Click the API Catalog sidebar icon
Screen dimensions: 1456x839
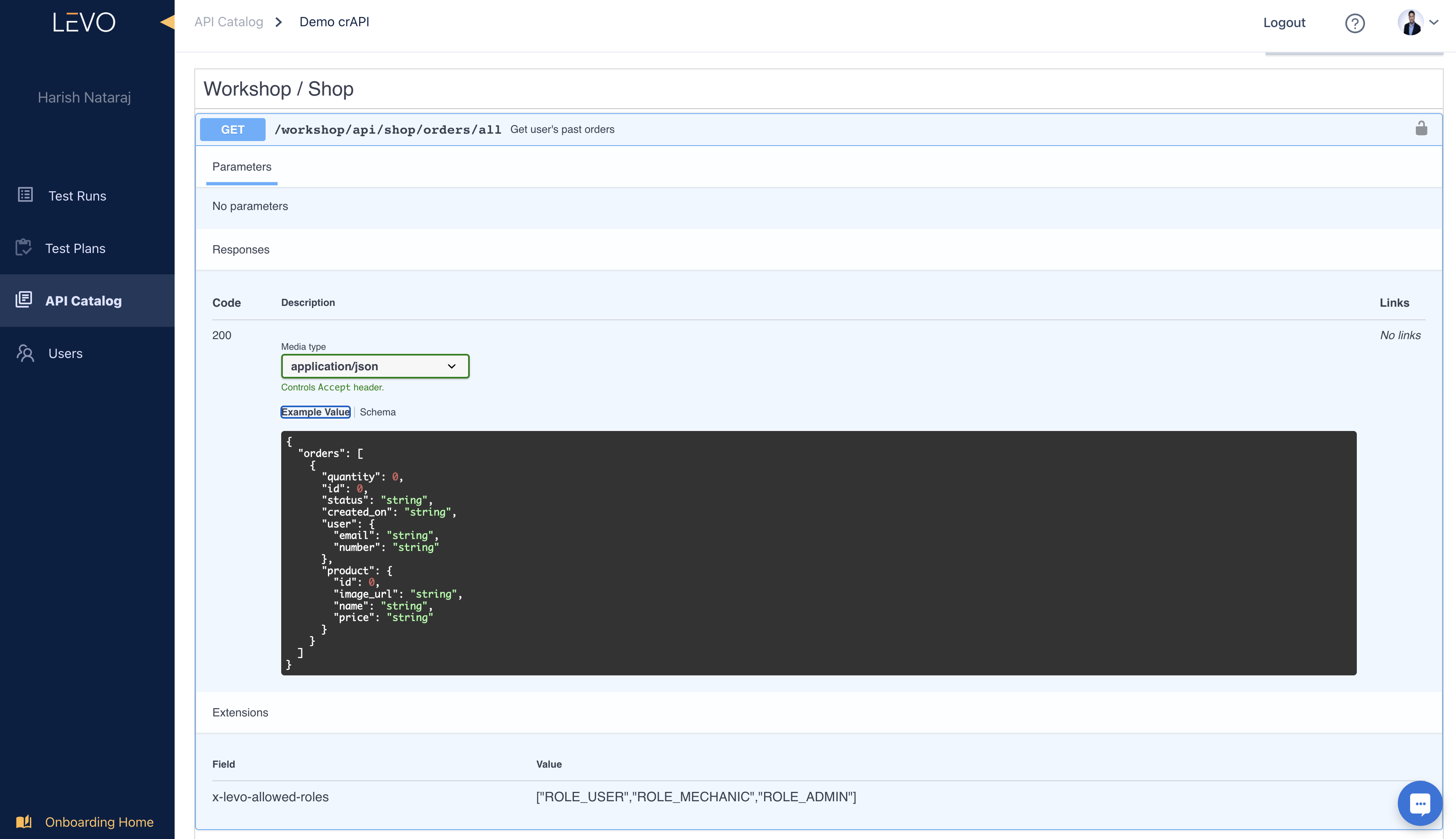[24, 300]
